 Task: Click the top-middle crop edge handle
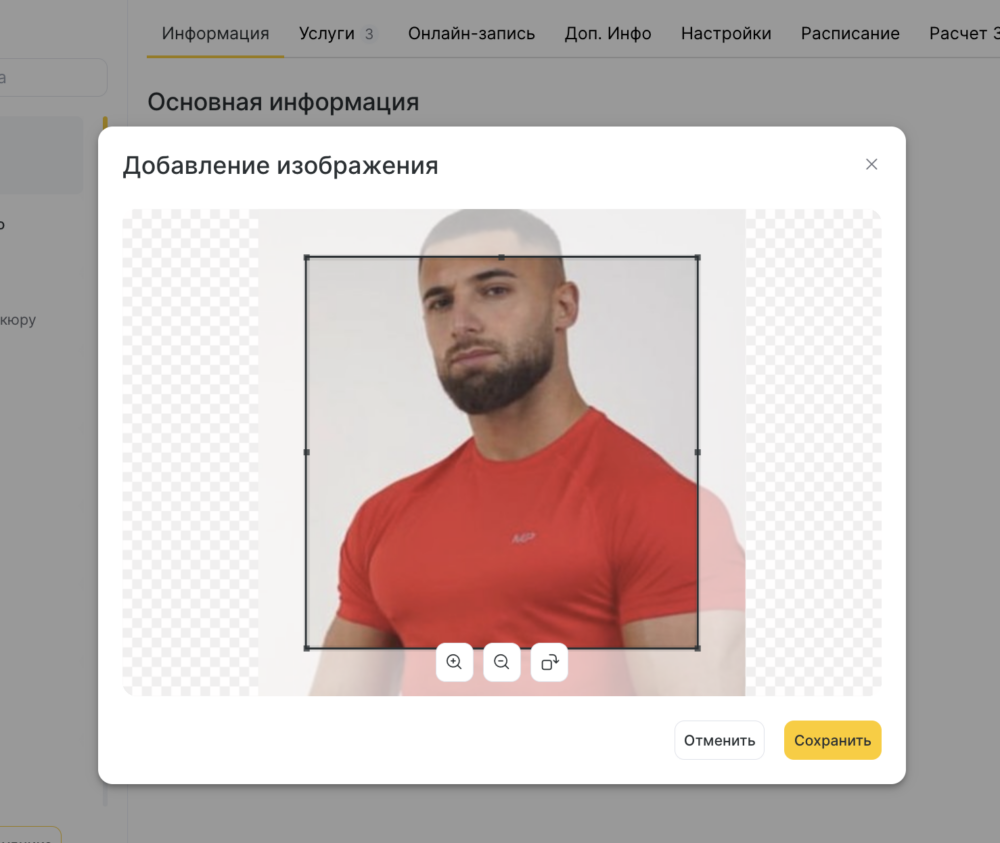pos(502,258)
